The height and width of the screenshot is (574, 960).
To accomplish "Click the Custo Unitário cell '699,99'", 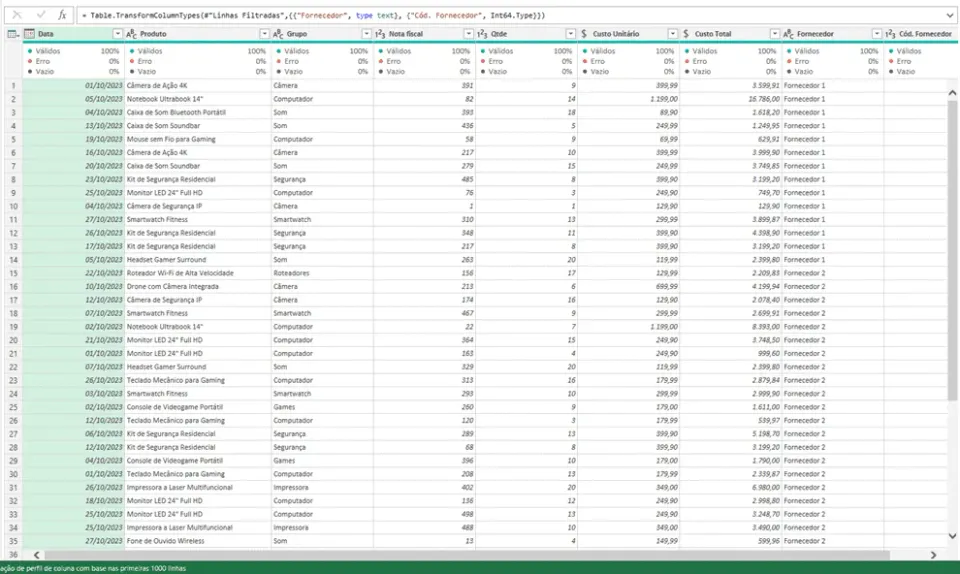I will tap(629, 286).
